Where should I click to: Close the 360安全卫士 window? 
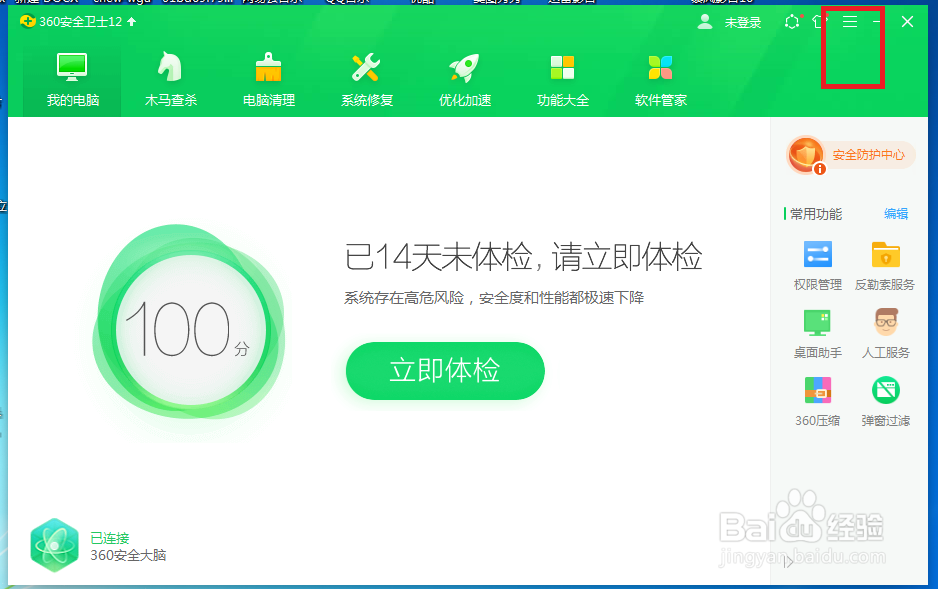pos(907,22)
